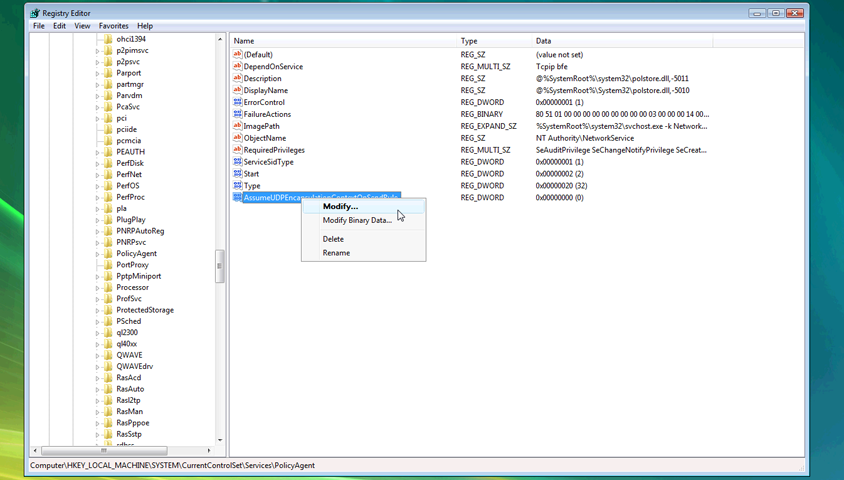Screen dimensions: 844x480
Task: Expand the QWAVE tree node
Action: click(98, 355)
